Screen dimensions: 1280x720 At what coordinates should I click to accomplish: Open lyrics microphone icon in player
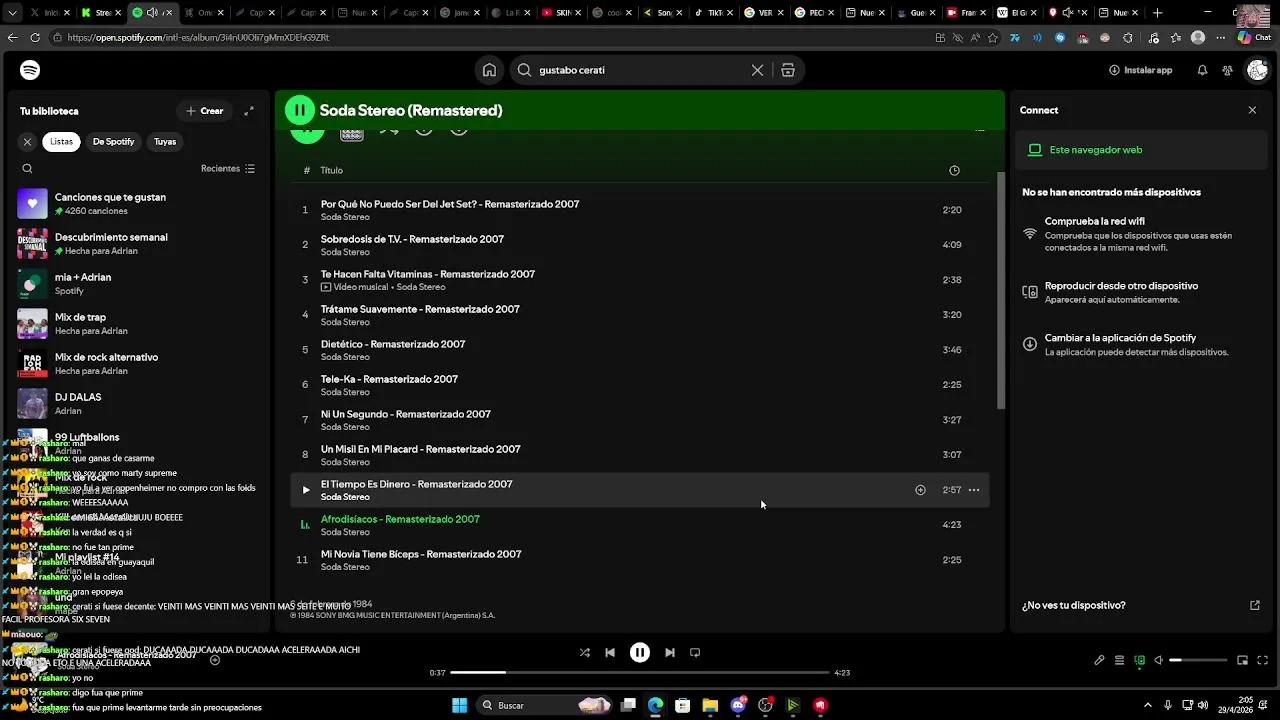1099,660
